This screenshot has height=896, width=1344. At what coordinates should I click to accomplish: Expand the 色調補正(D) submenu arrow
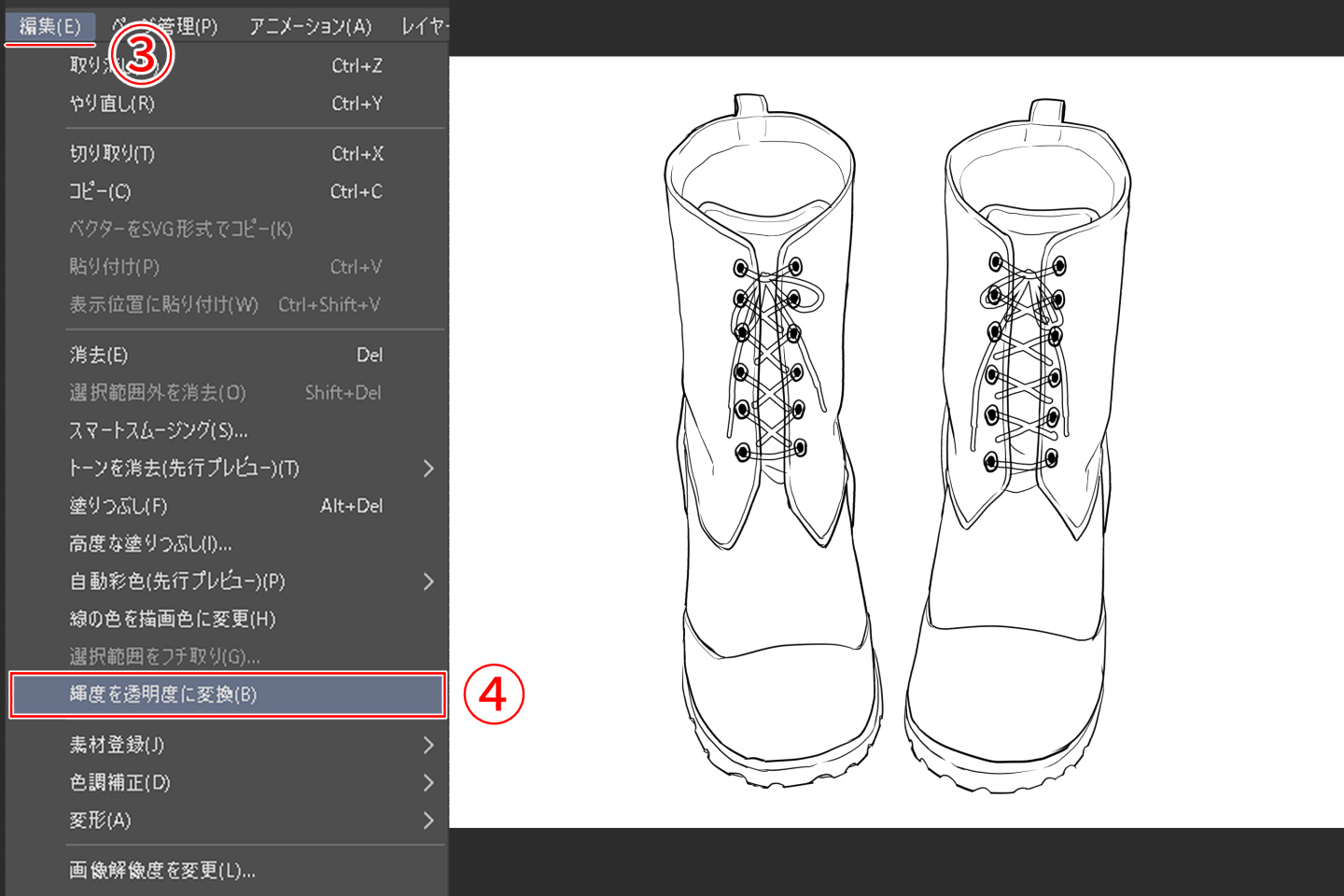[x=428, y=782]
